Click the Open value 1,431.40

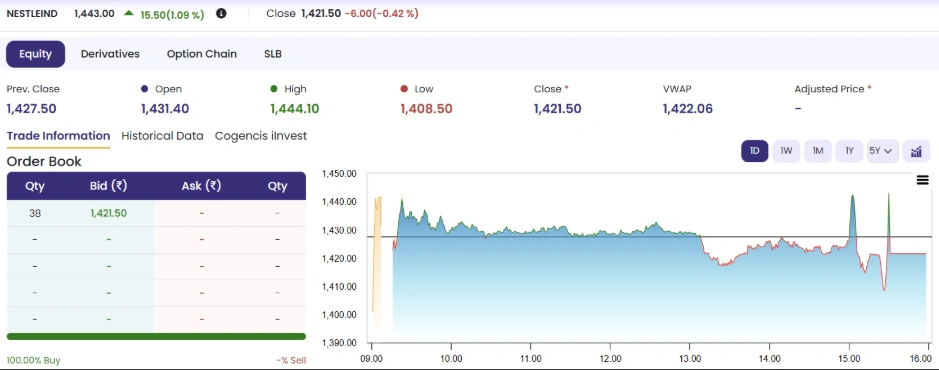point(165,109)
